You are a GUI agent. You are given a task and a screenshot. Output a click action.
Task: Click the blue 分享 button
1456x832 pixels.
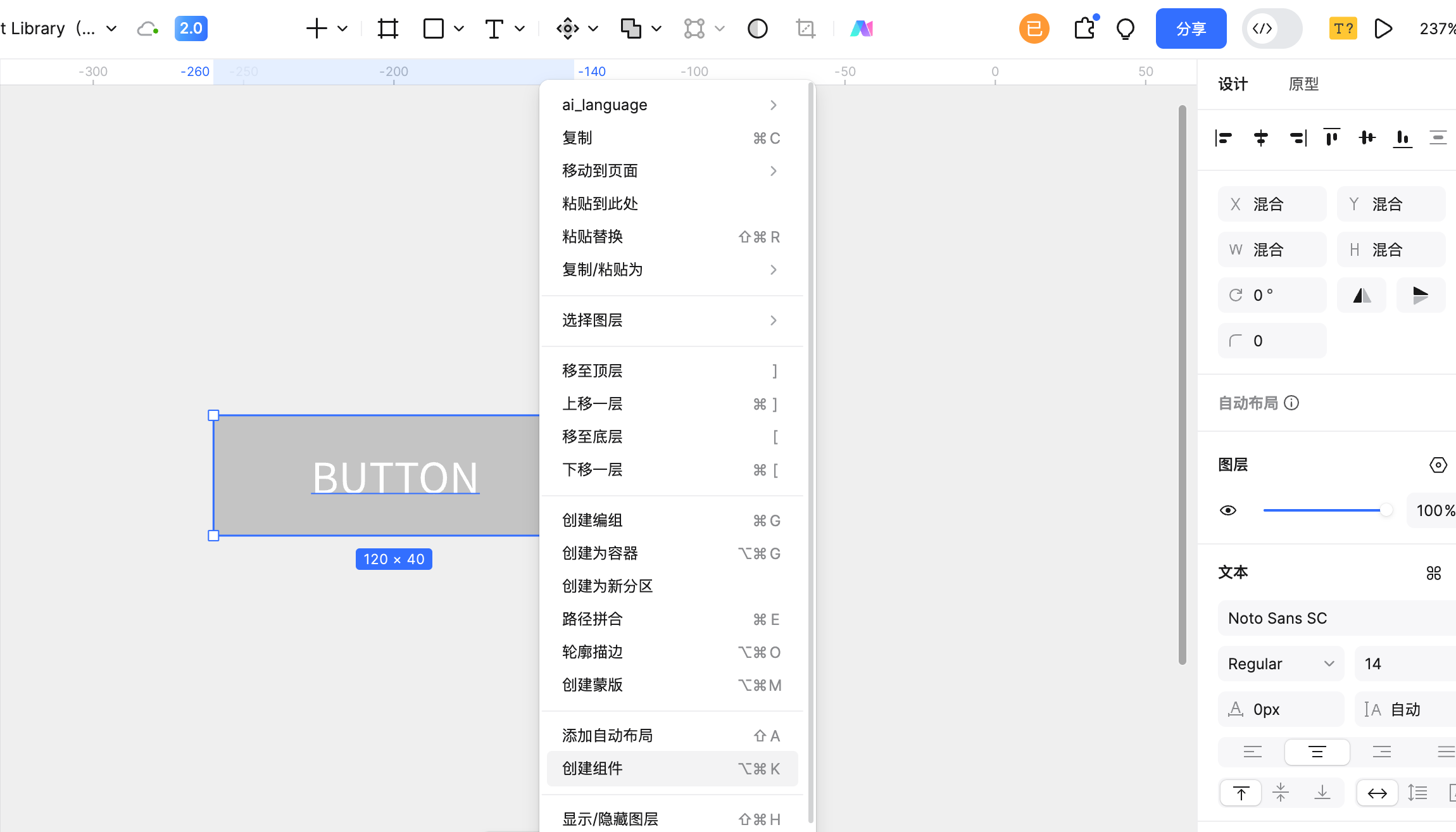point(1191,28)
